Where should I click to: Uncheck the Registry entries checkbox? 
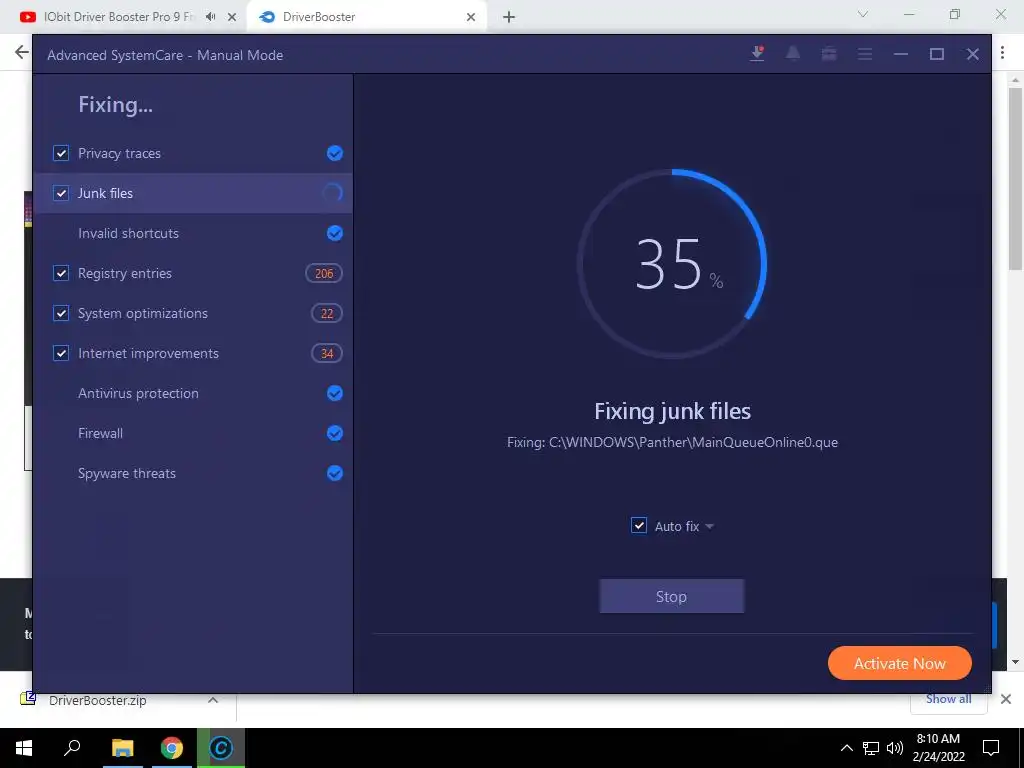click(x=61, y=273)
